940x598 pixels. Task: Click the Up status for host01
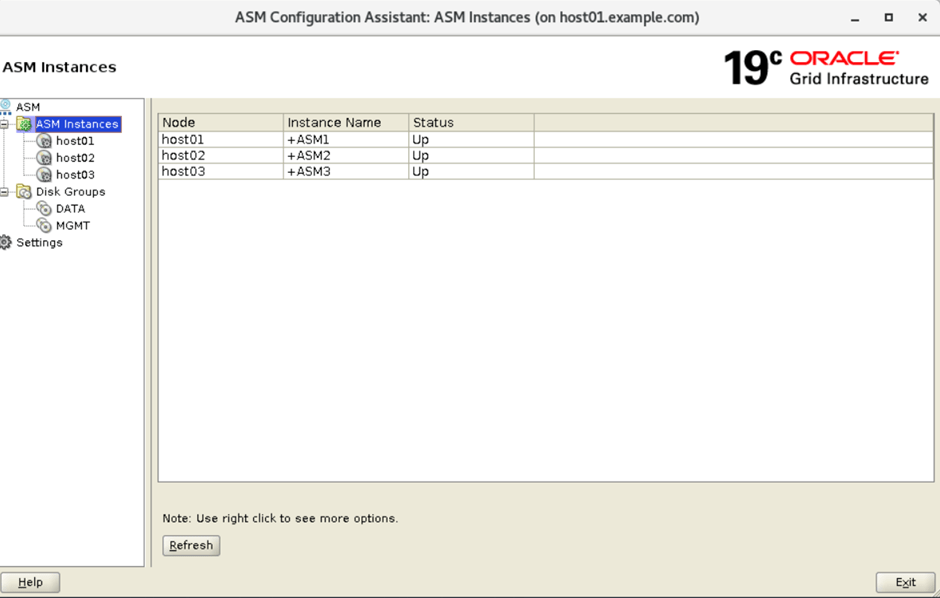[471, 139]
